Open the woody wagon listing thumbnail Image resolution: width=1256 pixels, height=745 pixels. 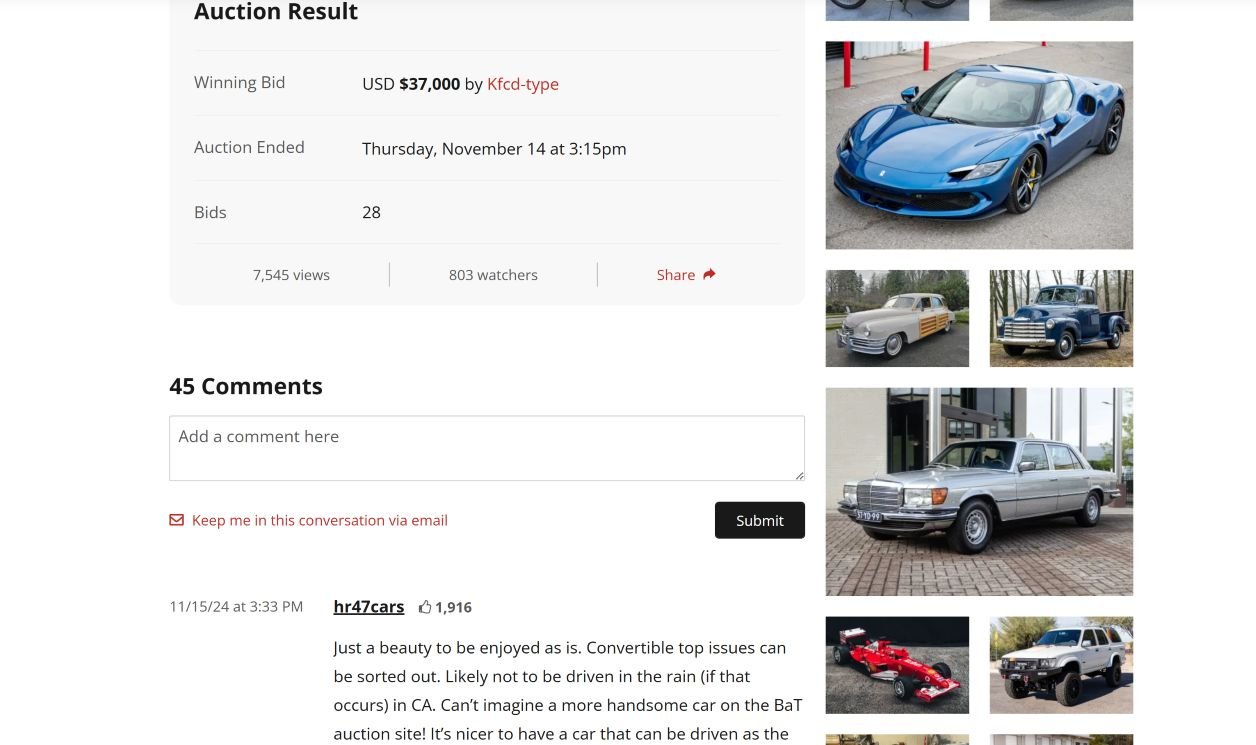tap(897, 318)
